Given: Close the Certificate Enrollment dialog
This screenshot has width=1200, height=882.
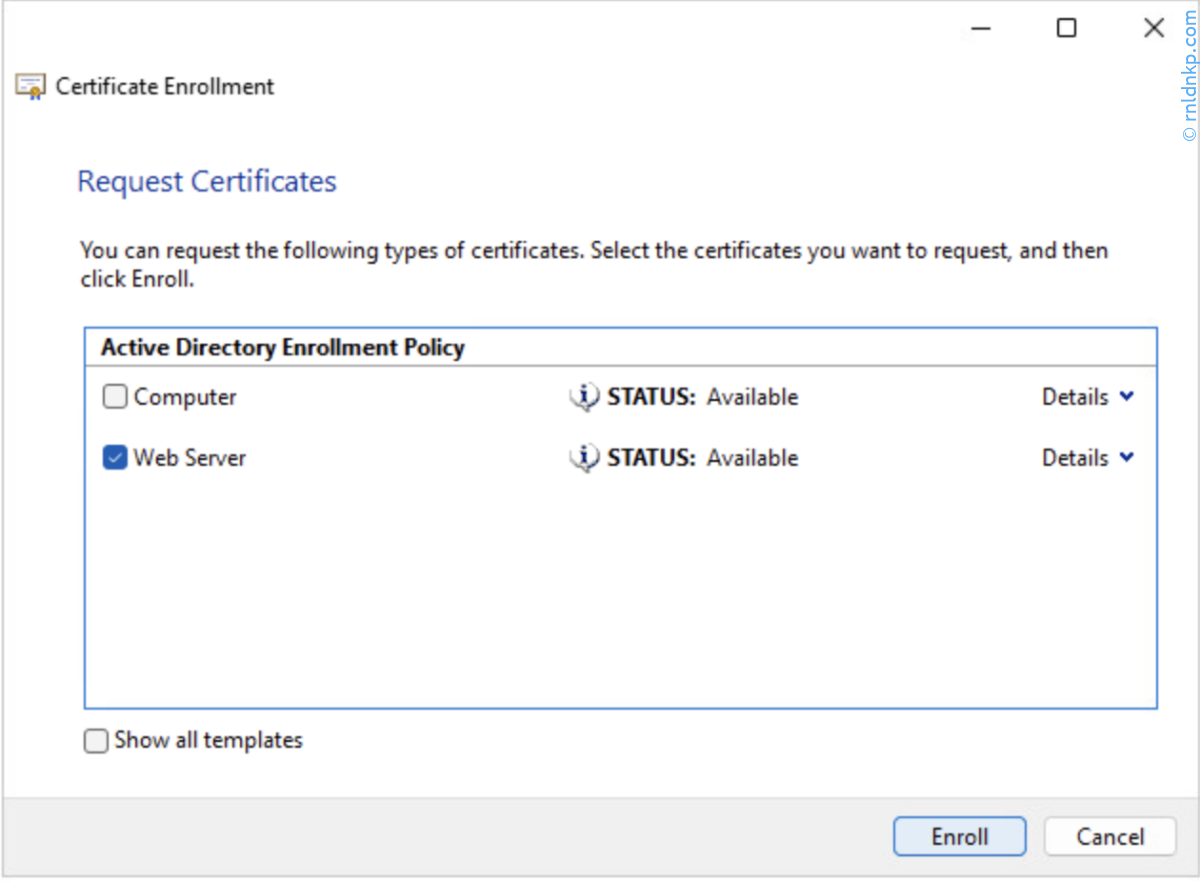Looking at the screenshot, I should (1154, 29).
